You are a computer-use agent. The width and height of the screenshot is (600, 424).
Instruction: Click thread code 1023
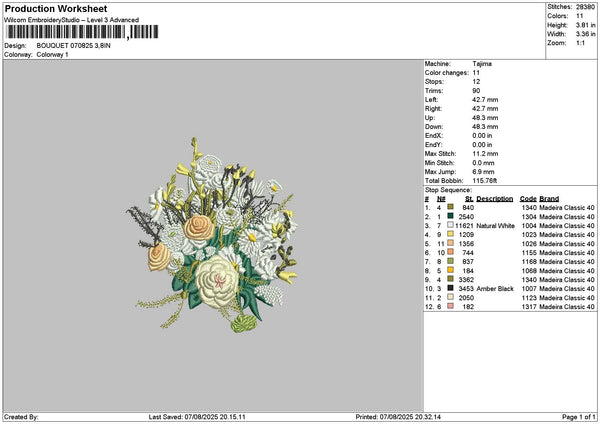(529, 235)
